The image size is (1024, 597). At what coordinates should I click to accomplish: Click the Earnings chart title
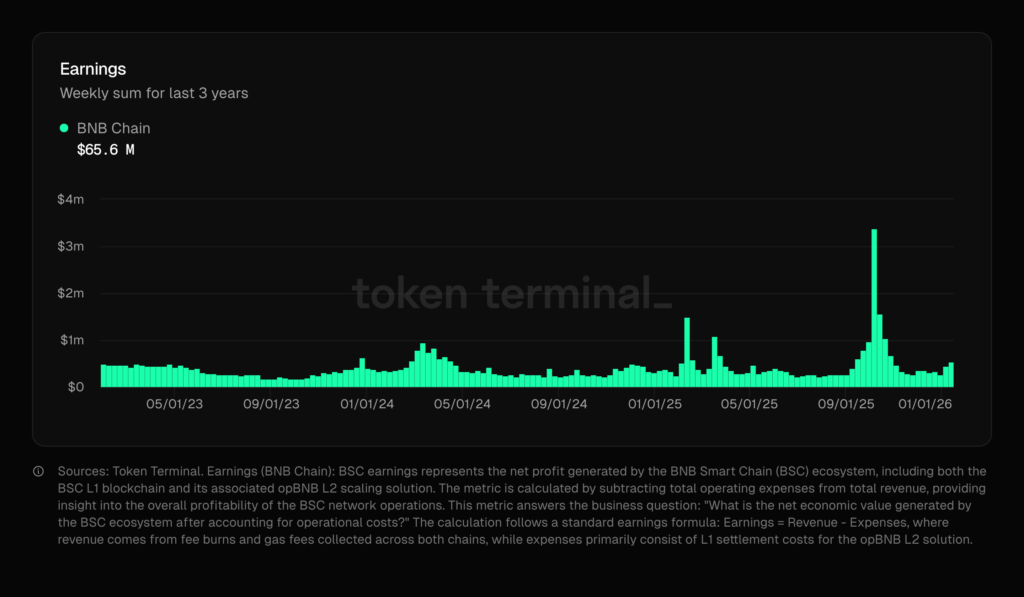tap(91, 69)
